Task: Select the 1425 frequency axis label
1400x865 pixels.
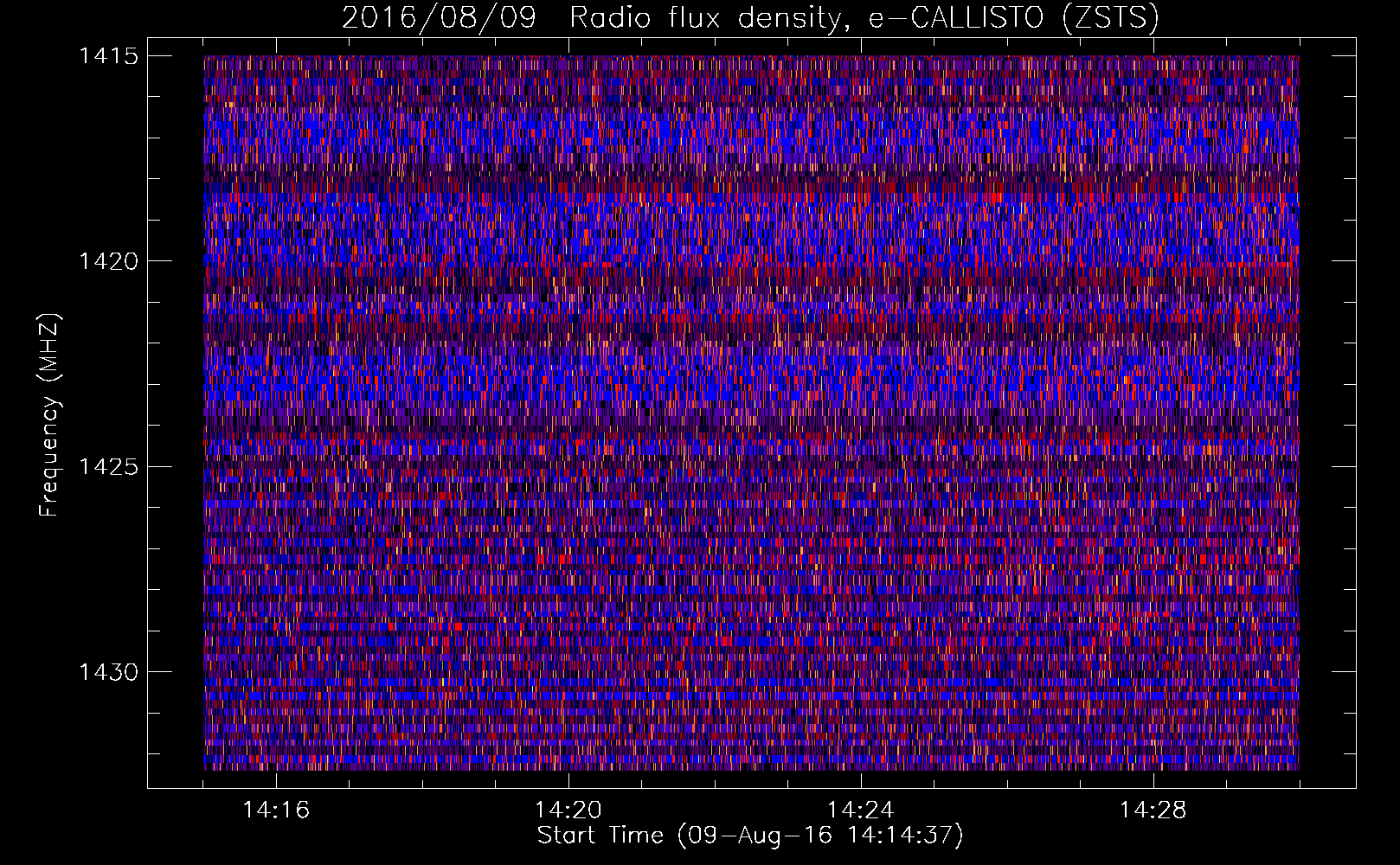Action: coord(108,467)
